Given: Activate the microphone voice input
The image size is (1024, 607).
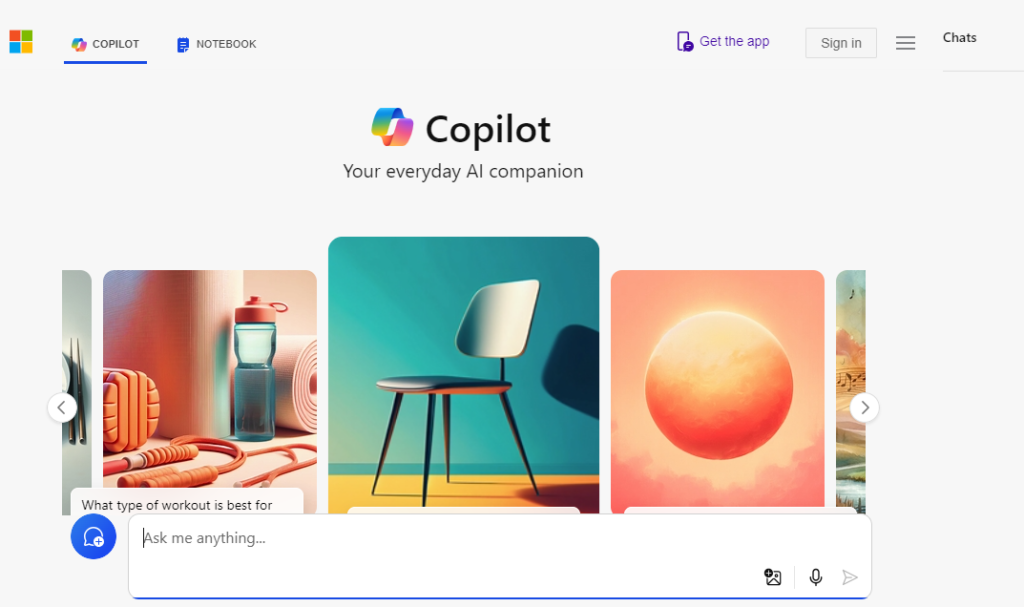Looking at the screenshot, I should point(816,577).
